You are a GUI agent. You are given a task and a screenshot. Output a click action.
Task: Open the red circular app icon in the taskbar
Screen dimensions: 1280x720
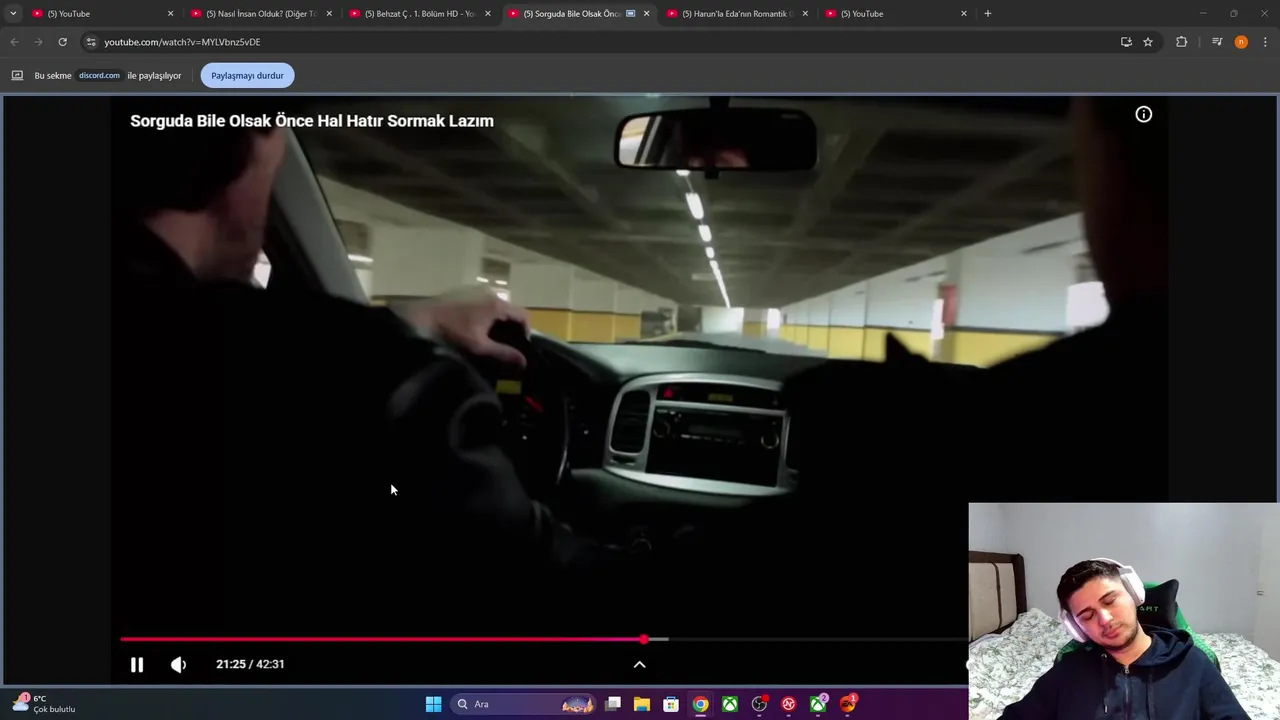(x=789, y=704)
